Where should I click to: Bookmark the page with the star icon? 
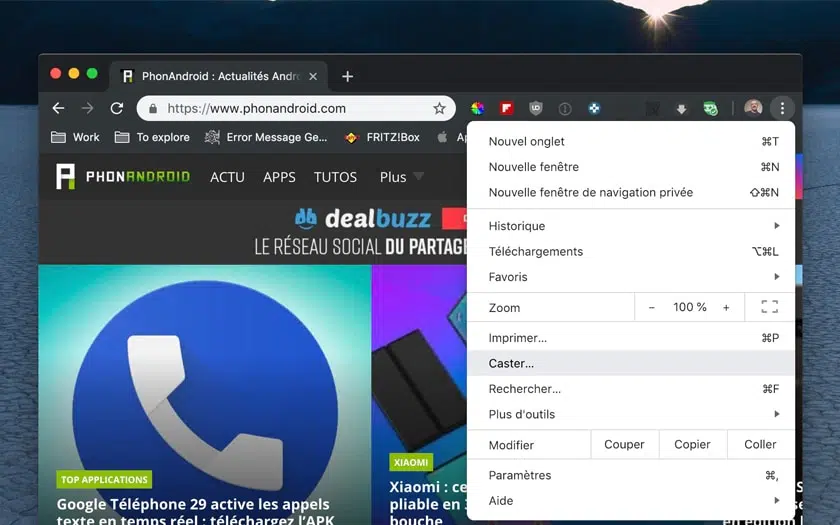pyautogui.click(x=439, y=108)
